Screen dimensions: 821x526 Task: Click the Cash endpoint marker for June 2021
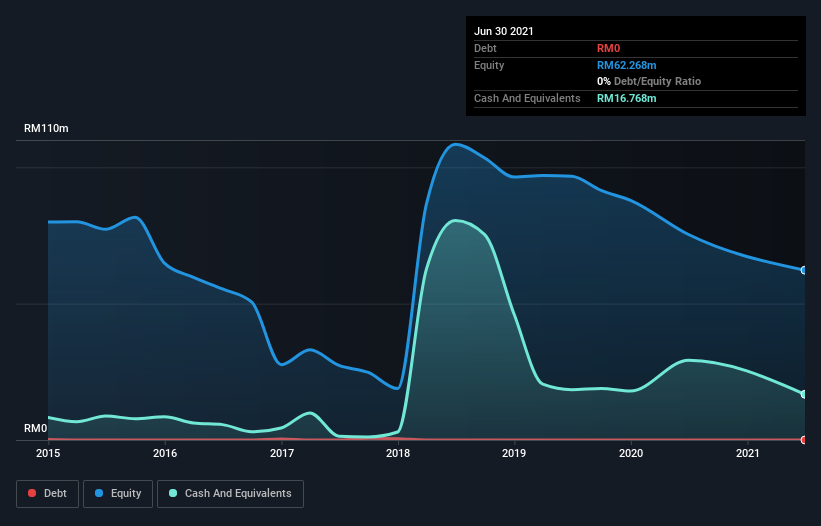[804, 394]
